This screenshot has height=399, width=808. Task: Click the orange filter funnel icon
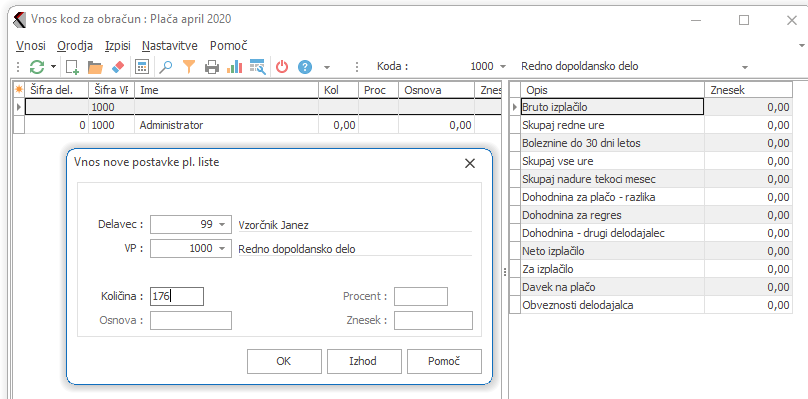189,66
